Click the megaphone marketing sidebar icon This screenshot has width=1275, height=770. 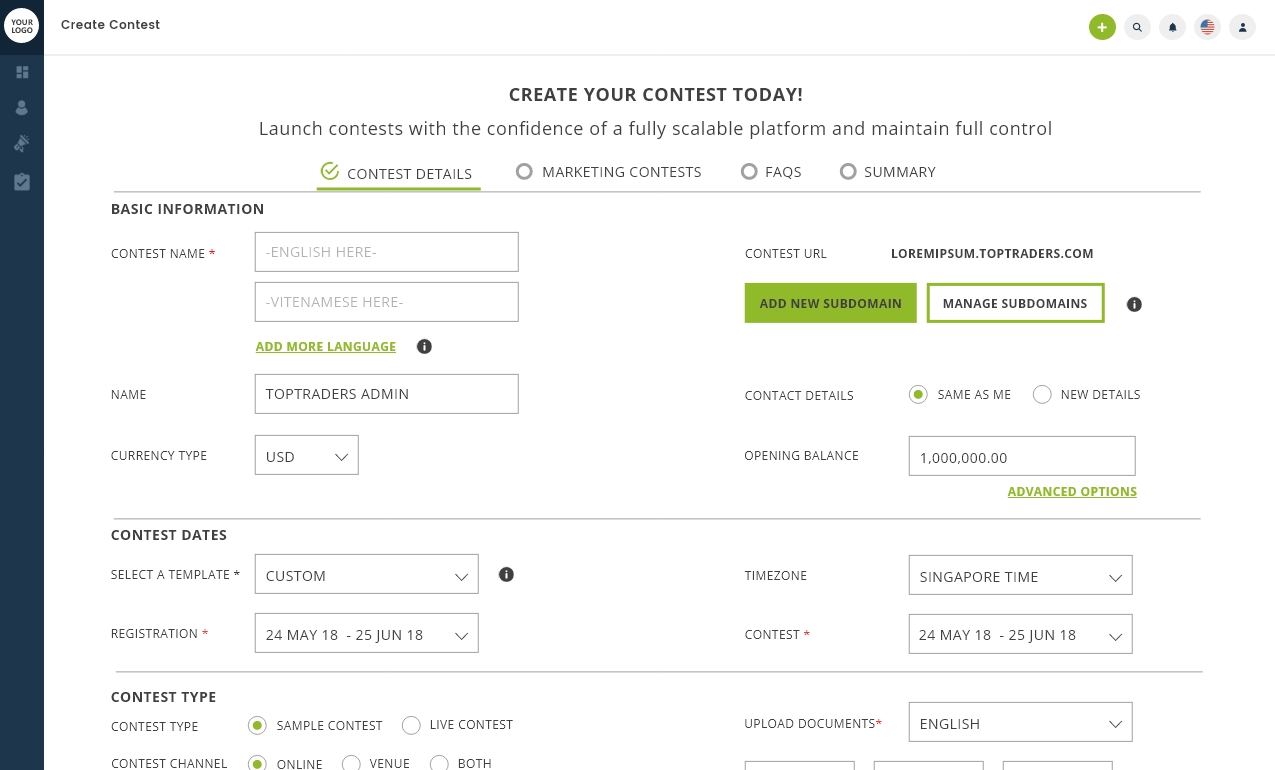click(22, 144)
